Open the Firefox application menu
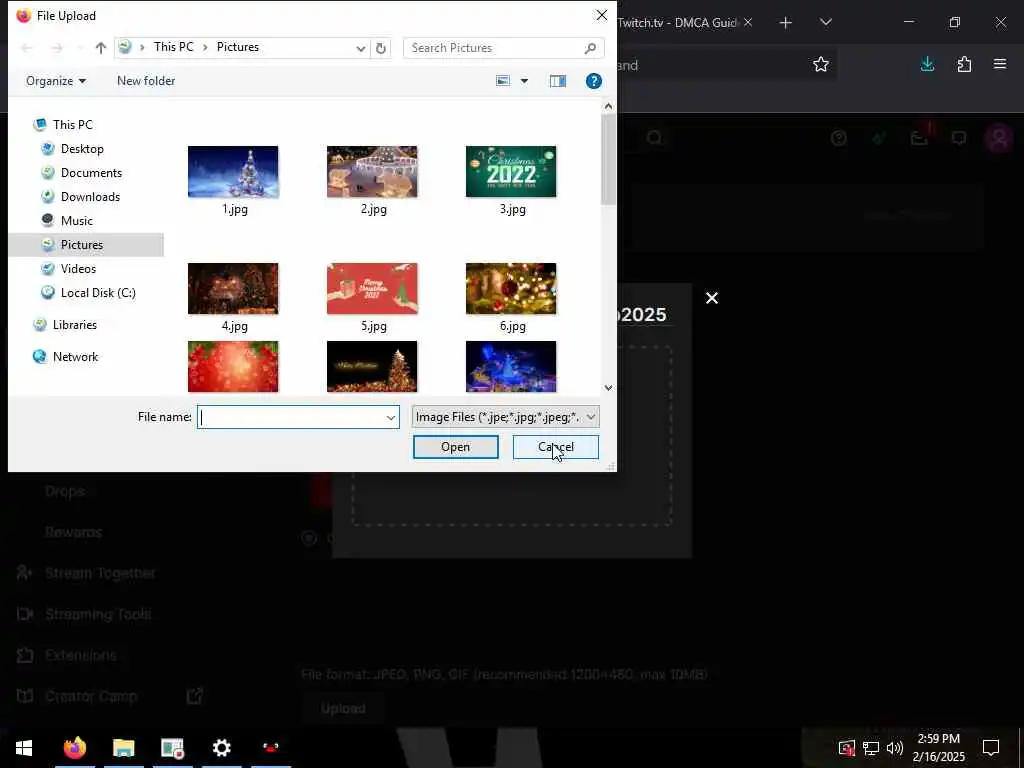This screenshot has height=768, width=1024. [1000, 64]
